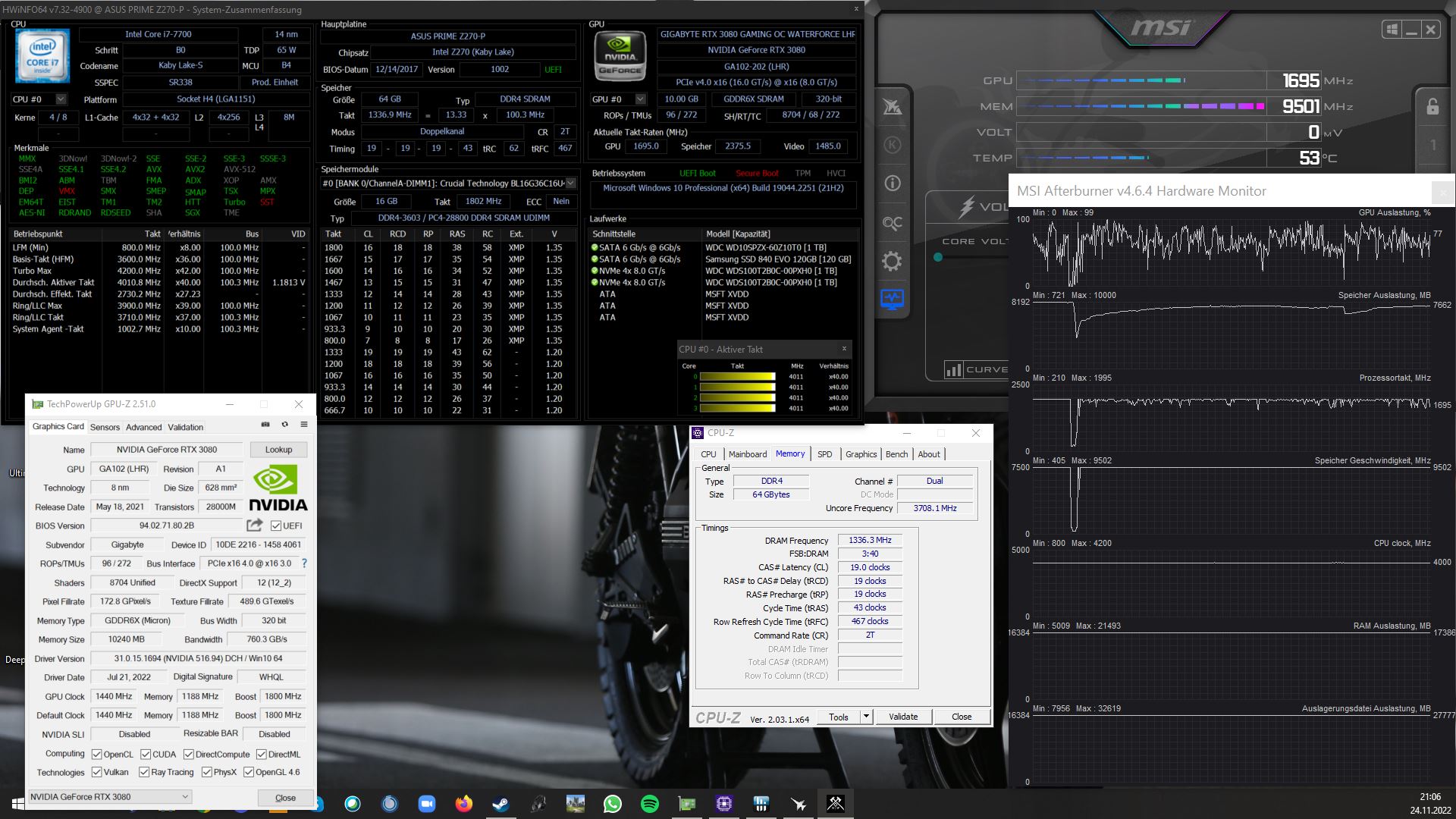
Task: Click Lookup button in GPU-Z
Action: click(278, 449)
